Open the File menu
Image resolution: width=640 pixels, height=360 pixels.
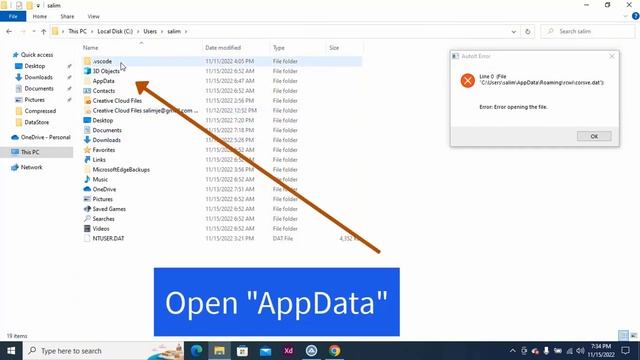13,16
